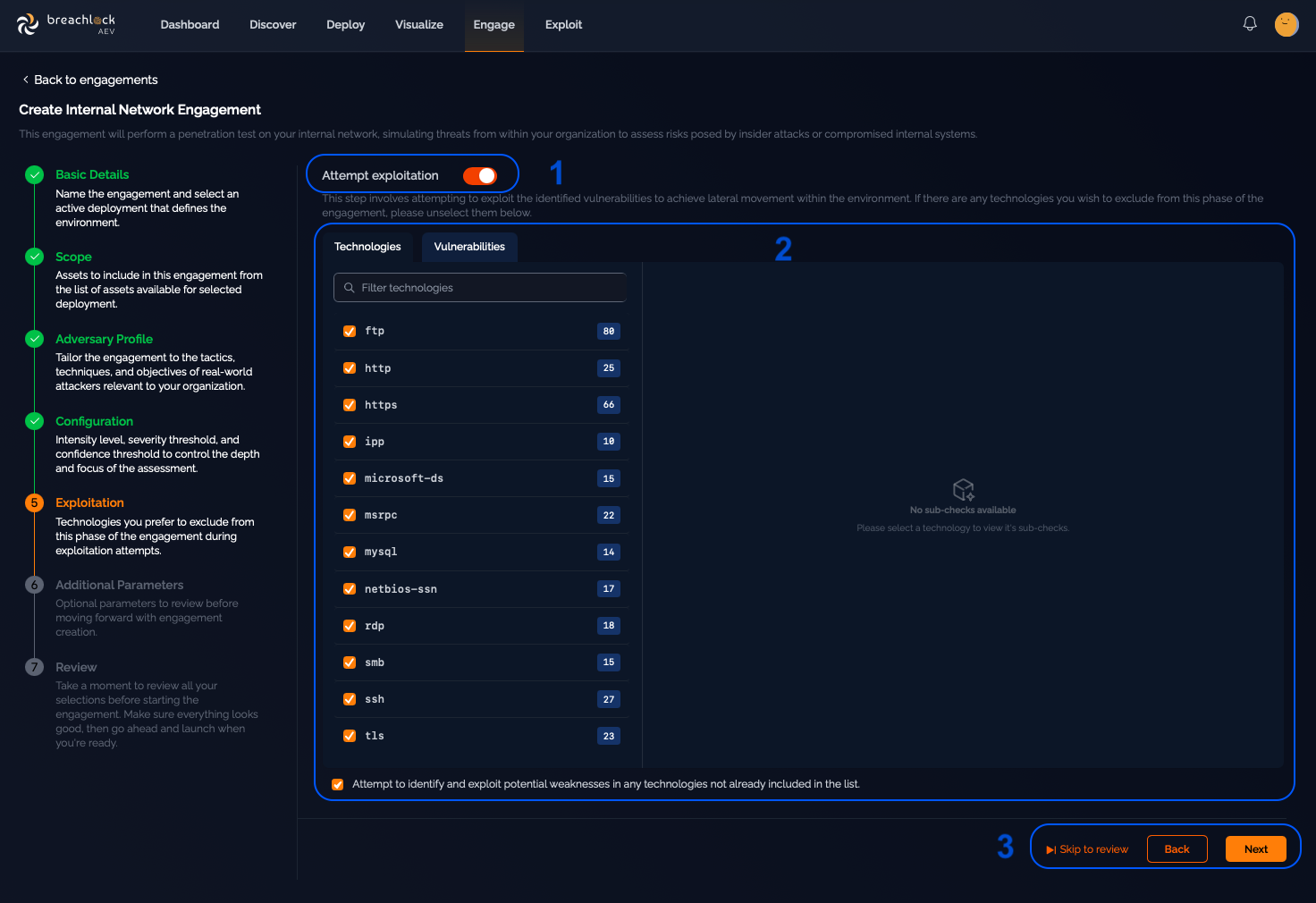This screenshot has width=1316, height=903.
Task: Uncheck the mysql checkbox
Action: [350, 552]
